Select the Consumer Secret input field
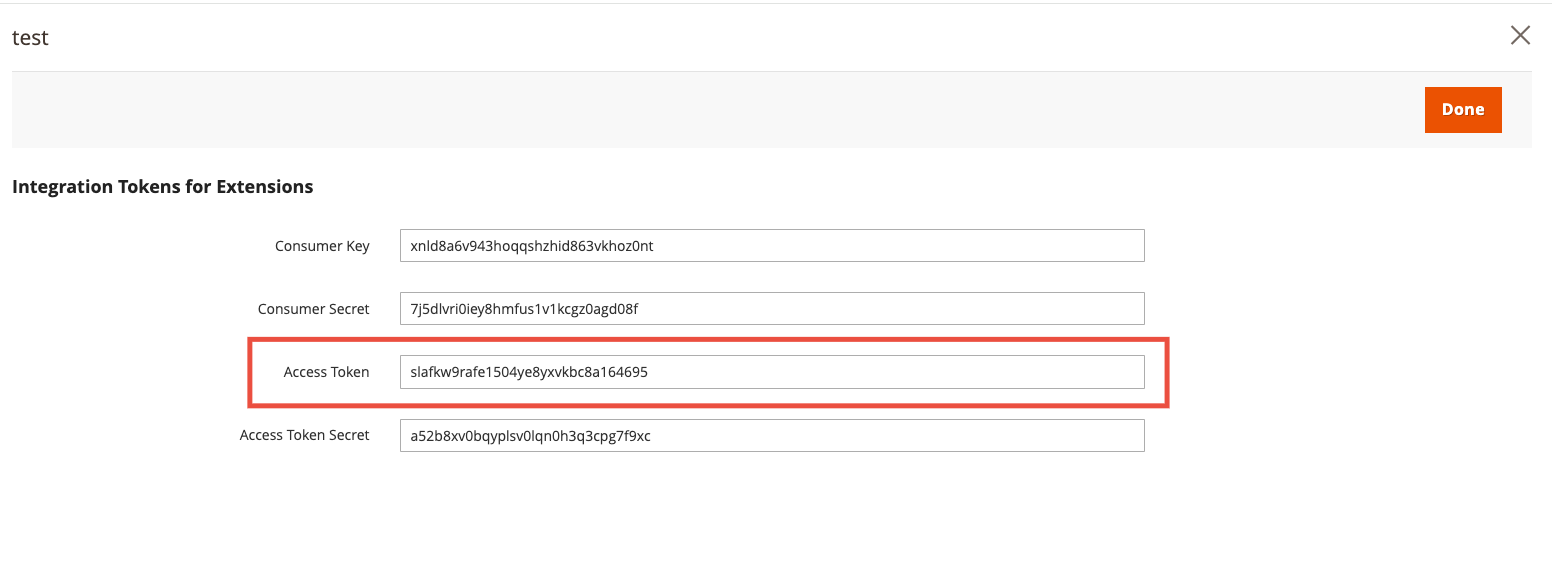The height and width of the screenshot is (567, 1552). (x=772, y=309)
